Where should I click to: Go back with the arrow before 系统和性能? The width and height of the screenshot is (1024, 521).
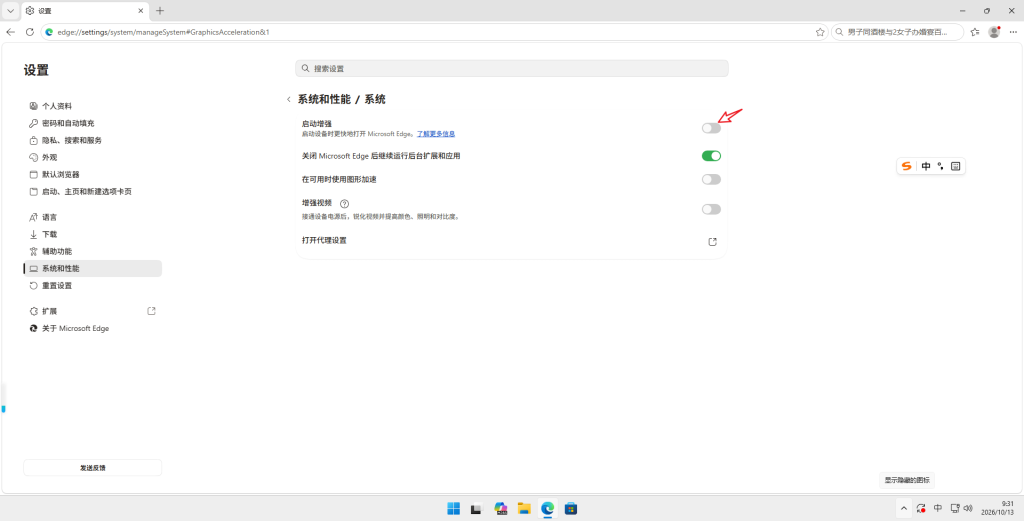tap(289, 100)
